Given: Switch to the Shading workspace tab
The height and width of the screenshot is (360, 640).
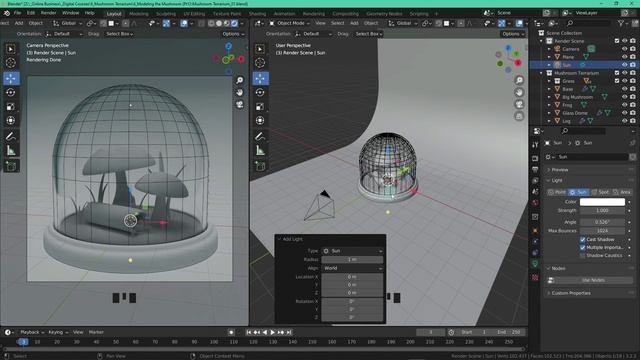Looking at the screenshot, I should coord(257,13).
